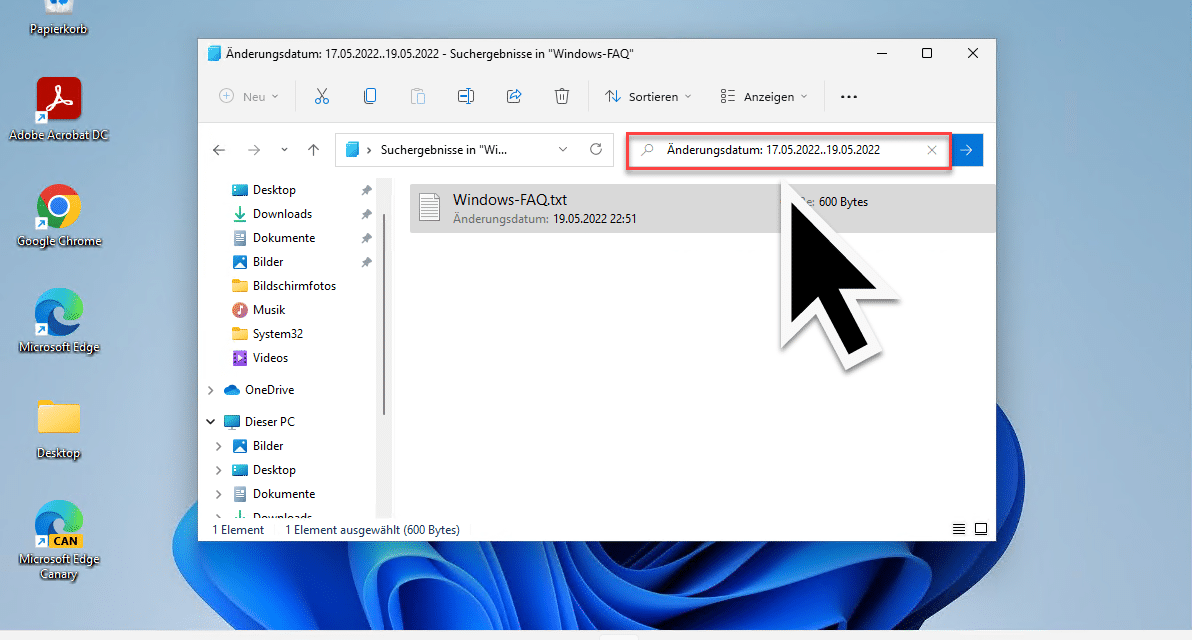Screen dimensions: 1192x640
Task: Click inside the Änderungsdatum search field
Action: point(788,150)
